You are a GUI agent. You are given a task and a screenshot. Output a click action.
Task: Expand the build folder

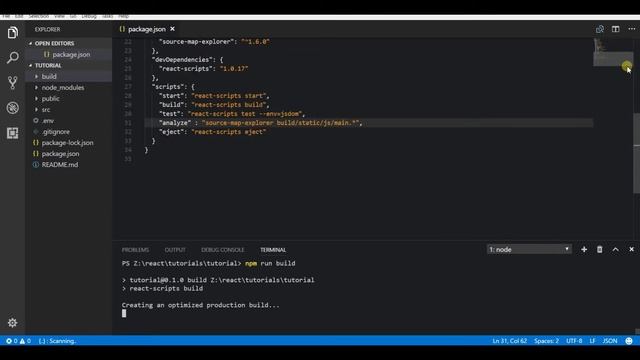pos(49,77)
